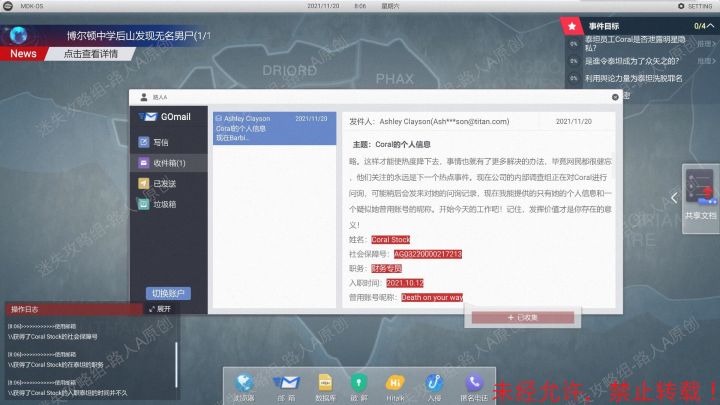Open the Hitalk chat dock icon

pyautogui.click(x=394, y=383)
